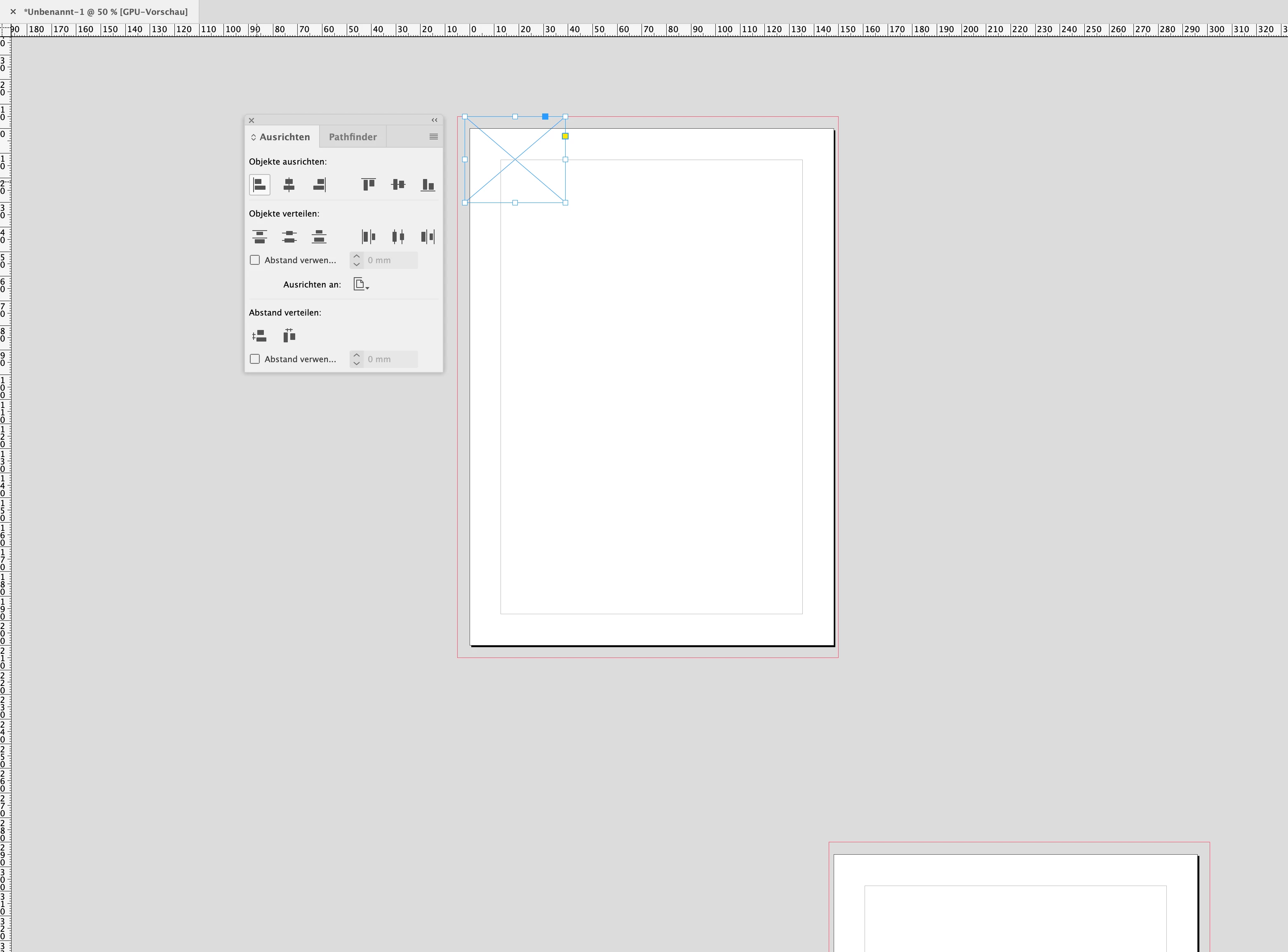Align horizontal centers icon

click(x=289, y=184)
